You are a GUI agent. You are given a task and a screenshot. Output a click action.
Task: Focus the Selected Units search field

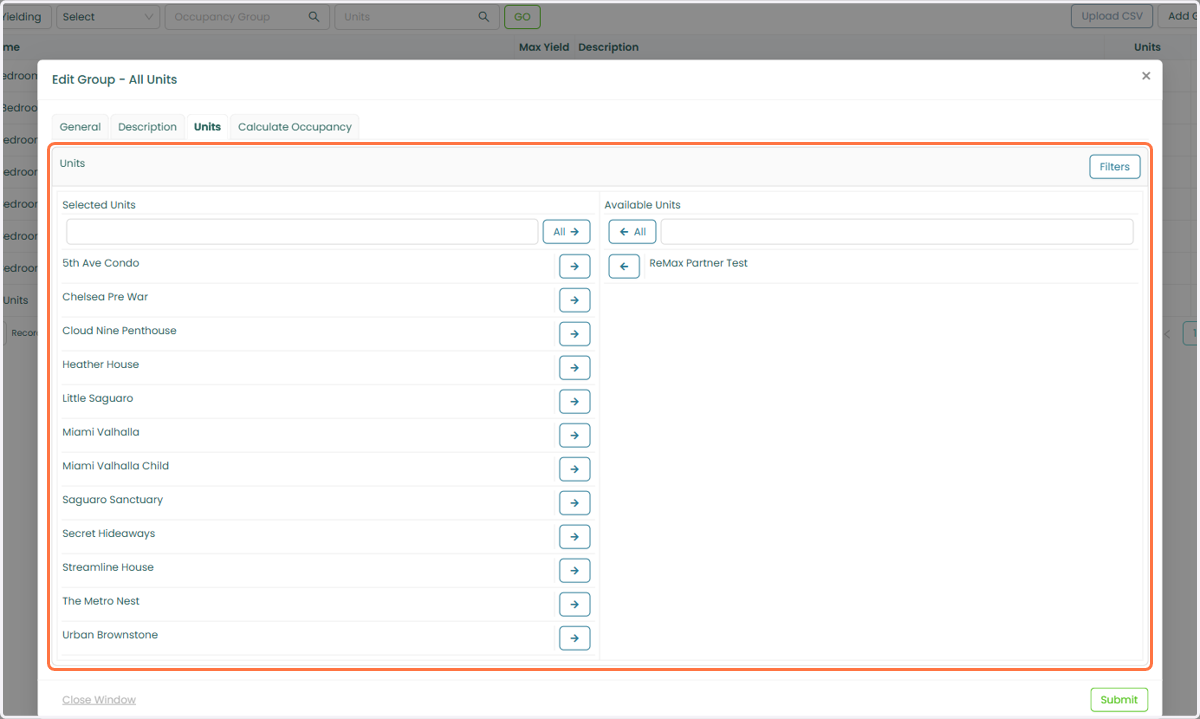pyautogui.click(x=302, y=232)
